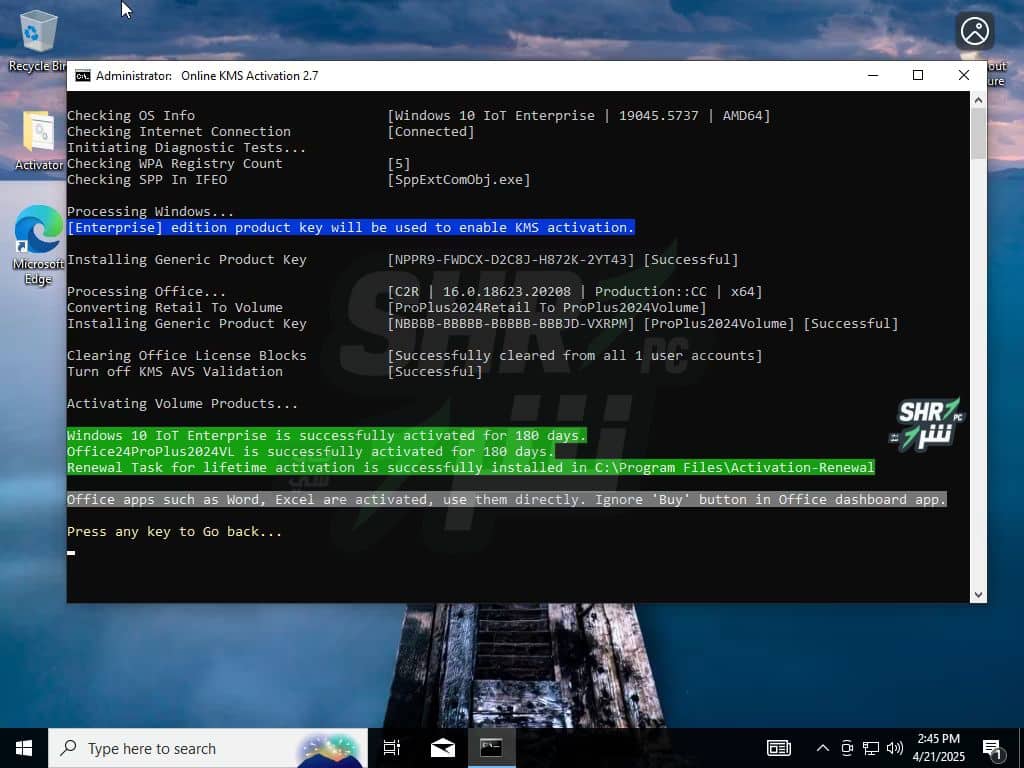Click 'Windows 10 IoT Enterprise is successfully activated' line

point(327,436)
